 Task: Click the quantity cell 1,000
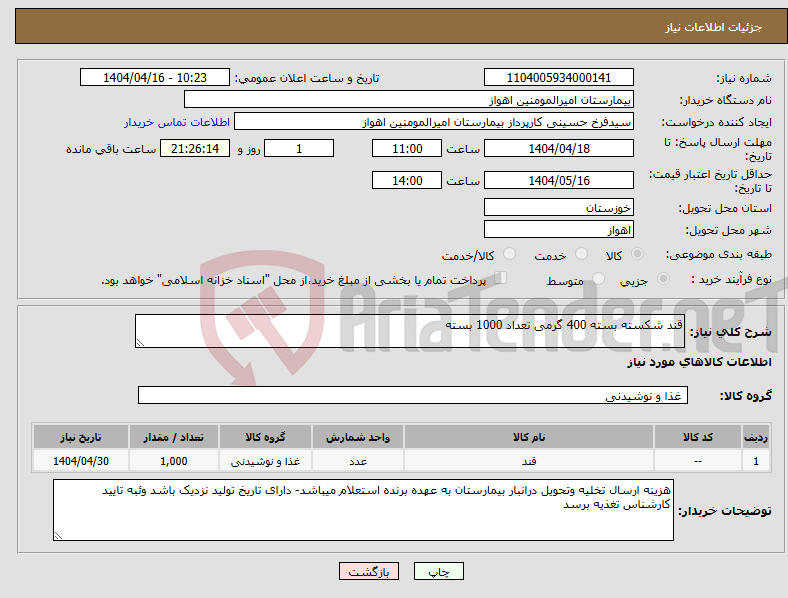(174, 461)
